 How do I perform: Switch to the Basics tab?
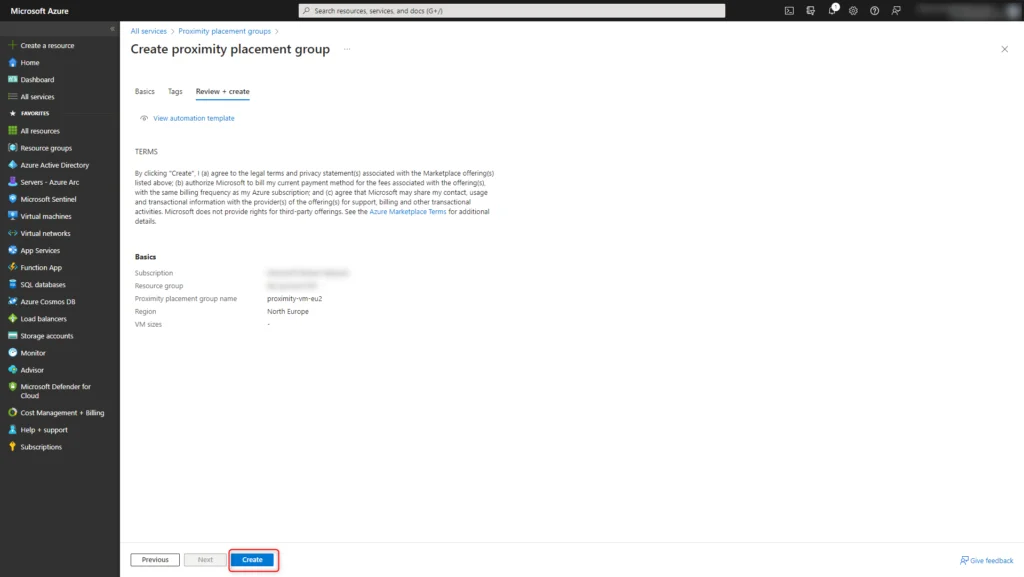pyautogui.click(x=144, y=91)
